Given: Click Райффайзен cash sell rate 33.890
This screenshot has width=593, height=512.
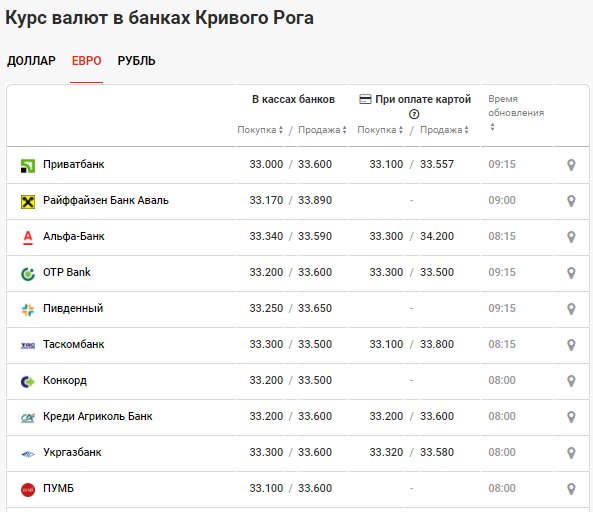Looking at the screenshot, I should tap(315, 200).
